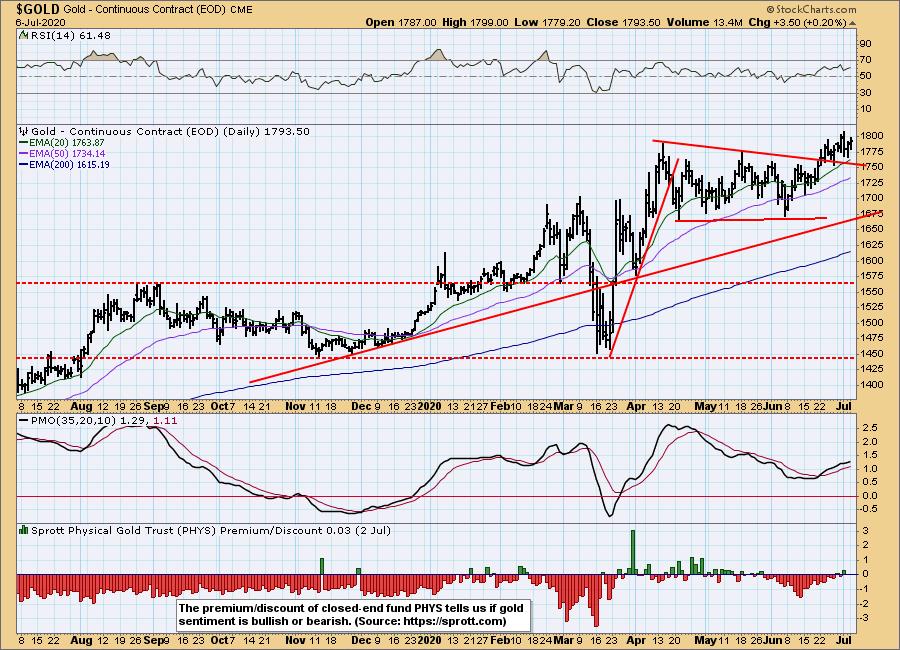The width and height of the screenshot is (900, 650).
Task: Click the purple EMA(50) line swatch
Action: (x=24, y=153)
